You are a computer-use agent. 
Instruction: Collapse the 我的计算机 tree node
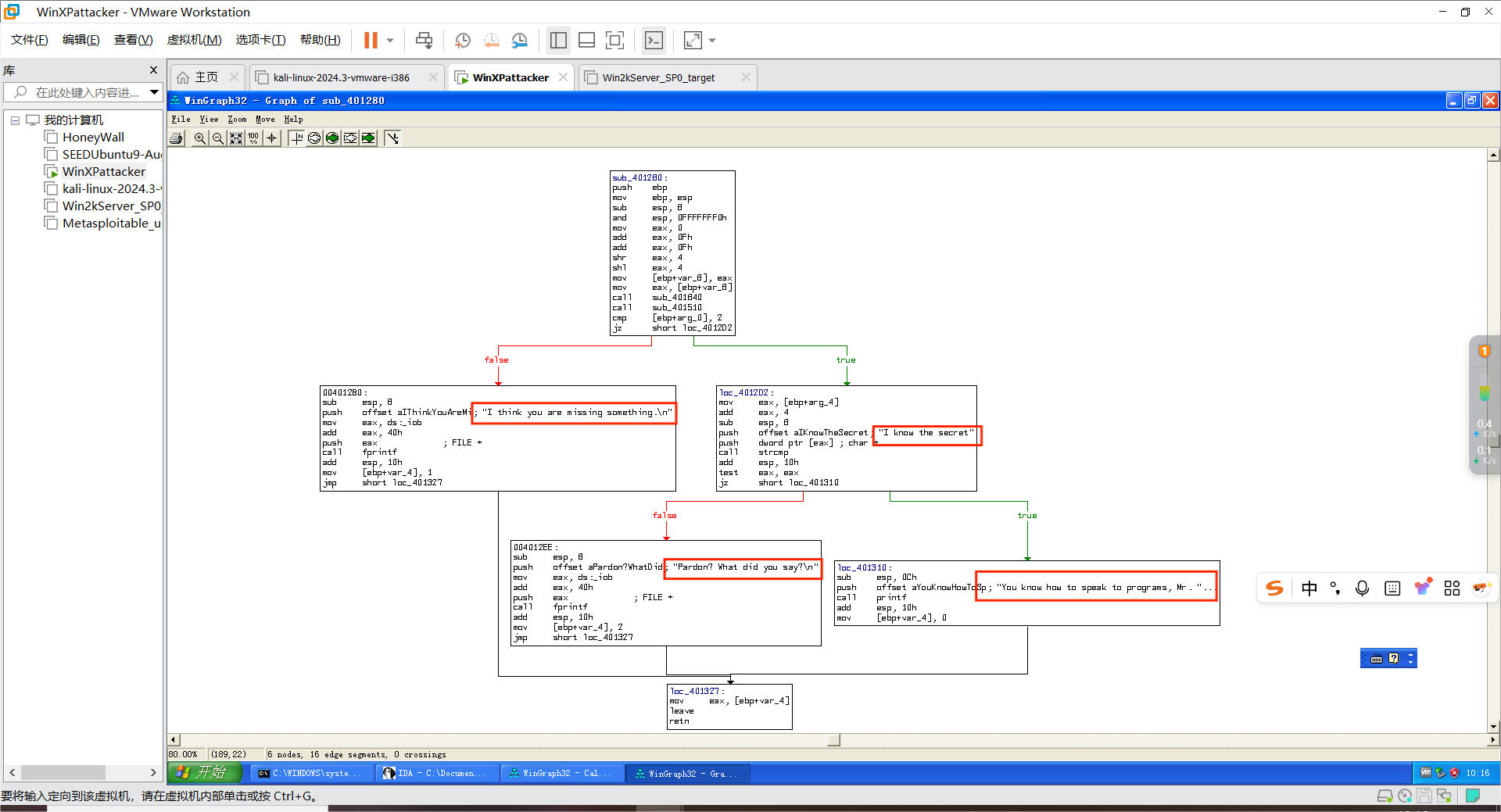tap(15, 120)
